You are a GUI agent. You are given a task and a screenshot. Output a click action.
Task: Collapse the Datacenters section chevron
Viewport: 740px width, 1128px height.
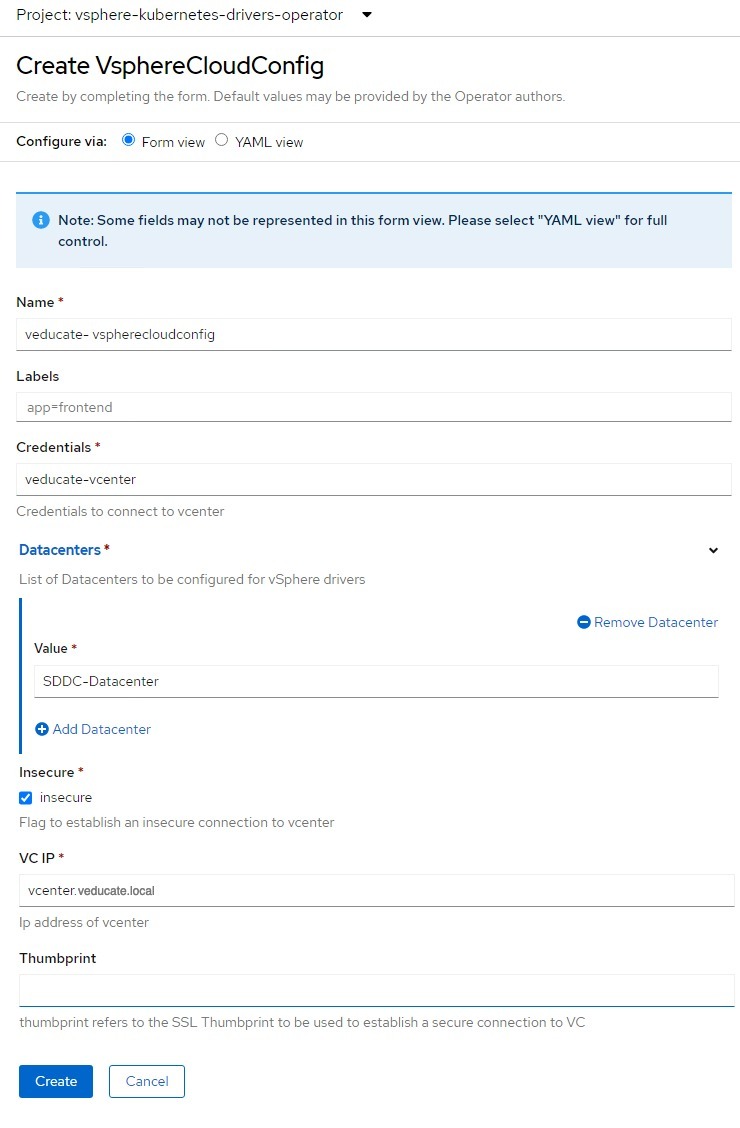(713, 550)
